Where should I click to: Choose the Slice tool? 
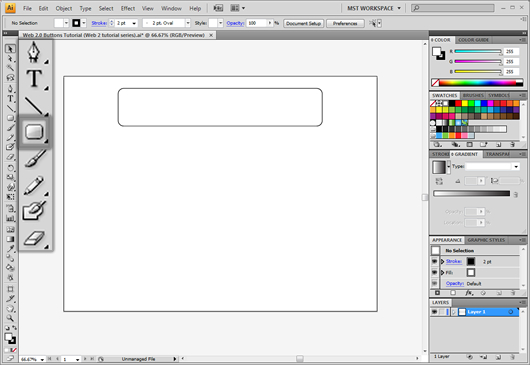tap(10, 298)
